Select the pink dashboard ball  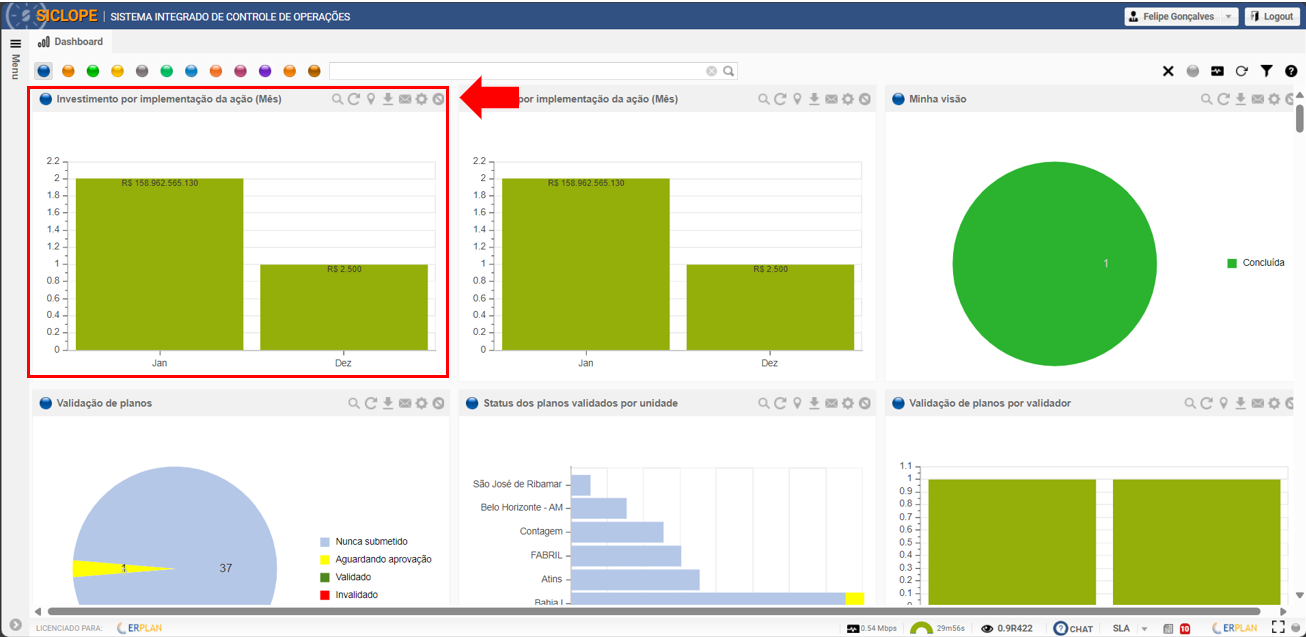coord(240,71)
